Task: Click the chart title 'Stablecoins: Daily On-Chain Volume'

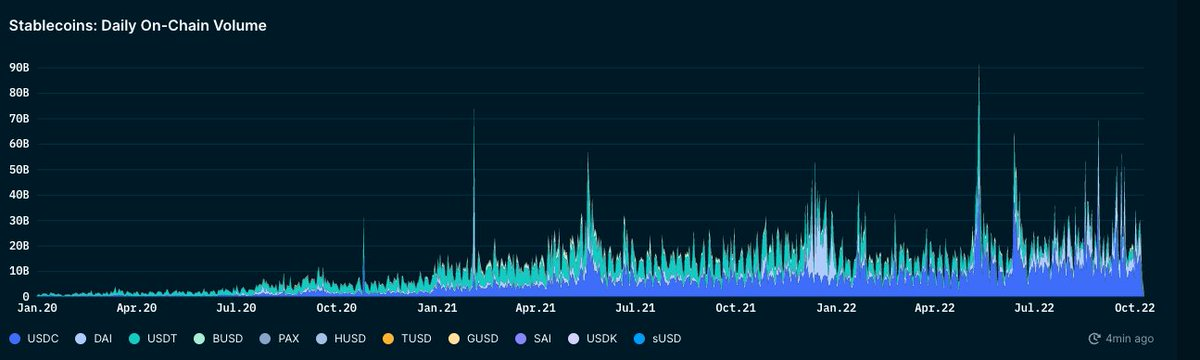Action: click(138, 26)
